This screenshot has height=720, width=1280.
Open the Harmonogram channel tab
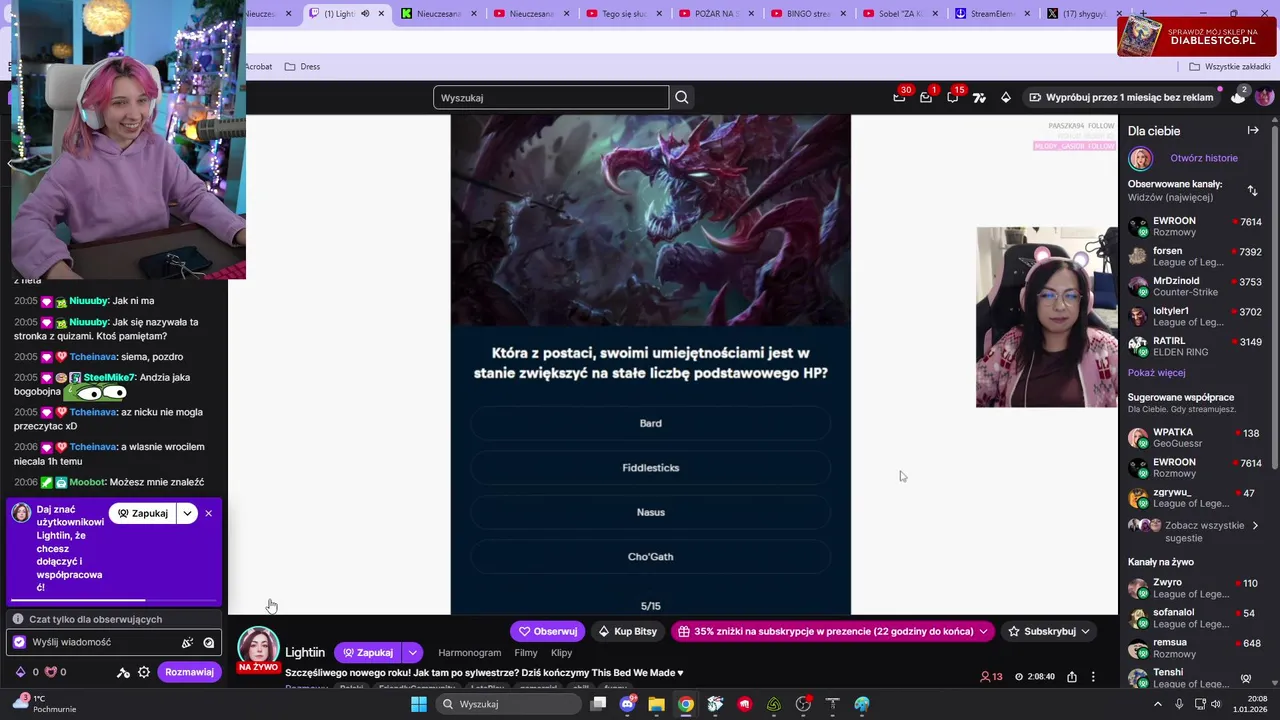pos(469,653)
